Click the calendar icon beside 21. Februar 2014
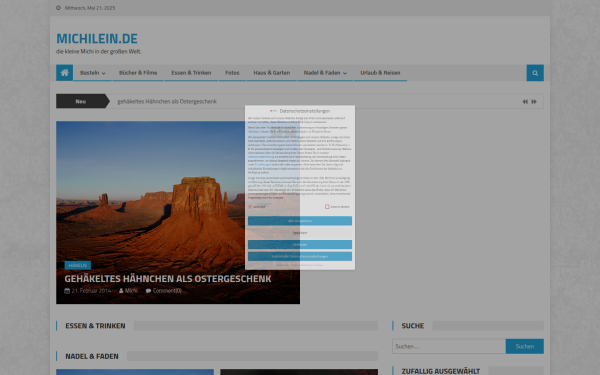Screen dimensions: 600x375 pos(67,291)
